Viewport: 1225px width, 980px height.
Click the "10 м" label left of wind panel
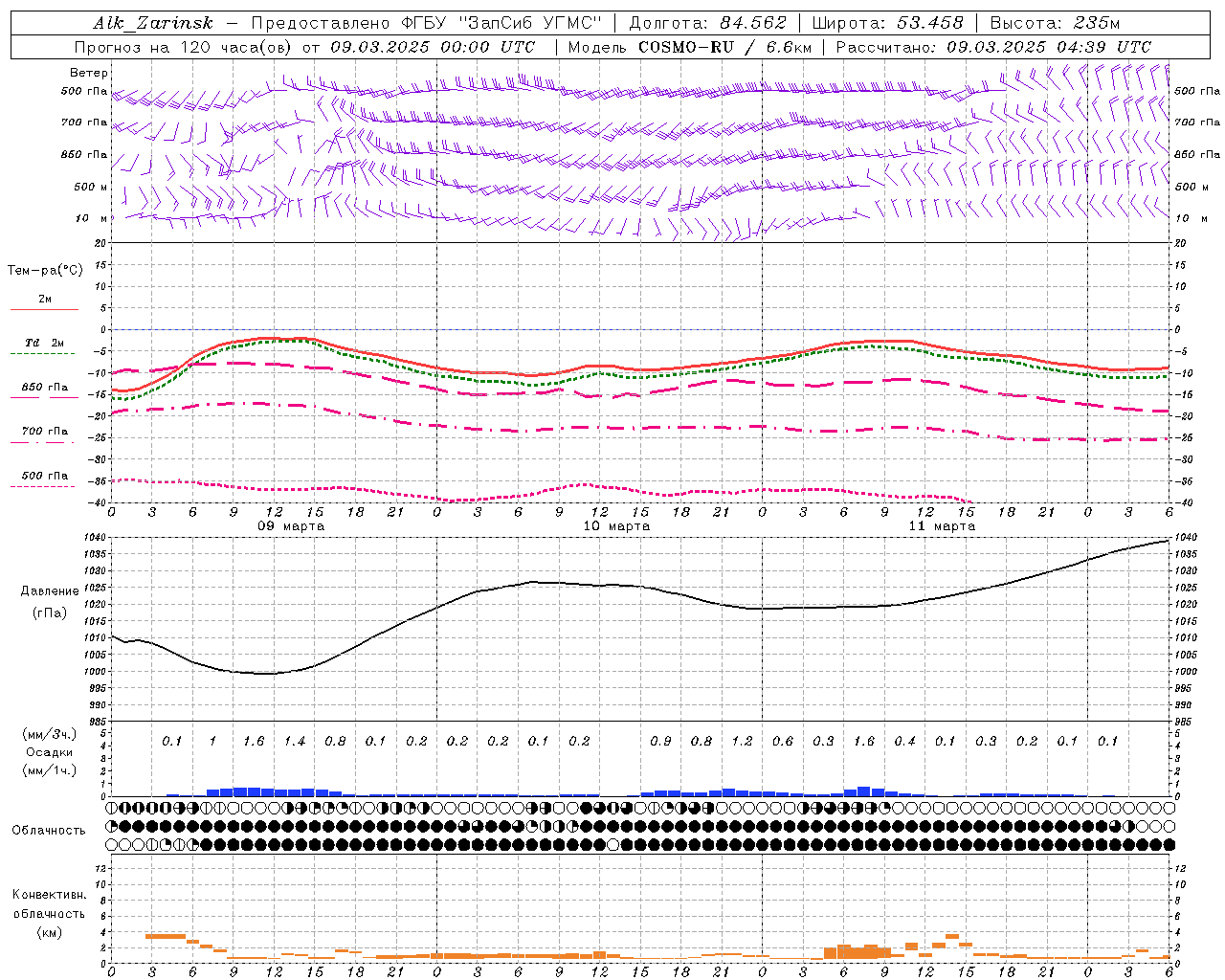(x=91, y=218)
